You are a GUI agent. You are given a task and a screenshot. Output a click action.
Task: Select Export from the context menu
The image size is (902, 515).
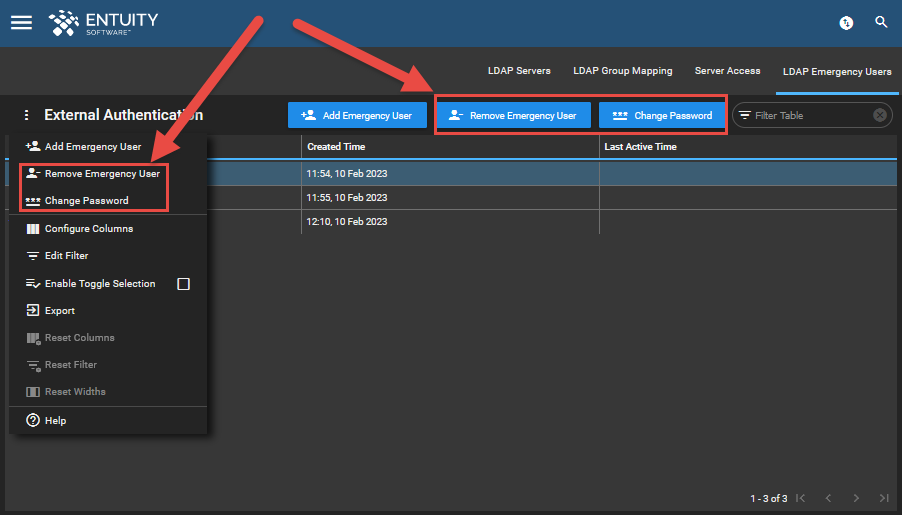tap(60, 311)
